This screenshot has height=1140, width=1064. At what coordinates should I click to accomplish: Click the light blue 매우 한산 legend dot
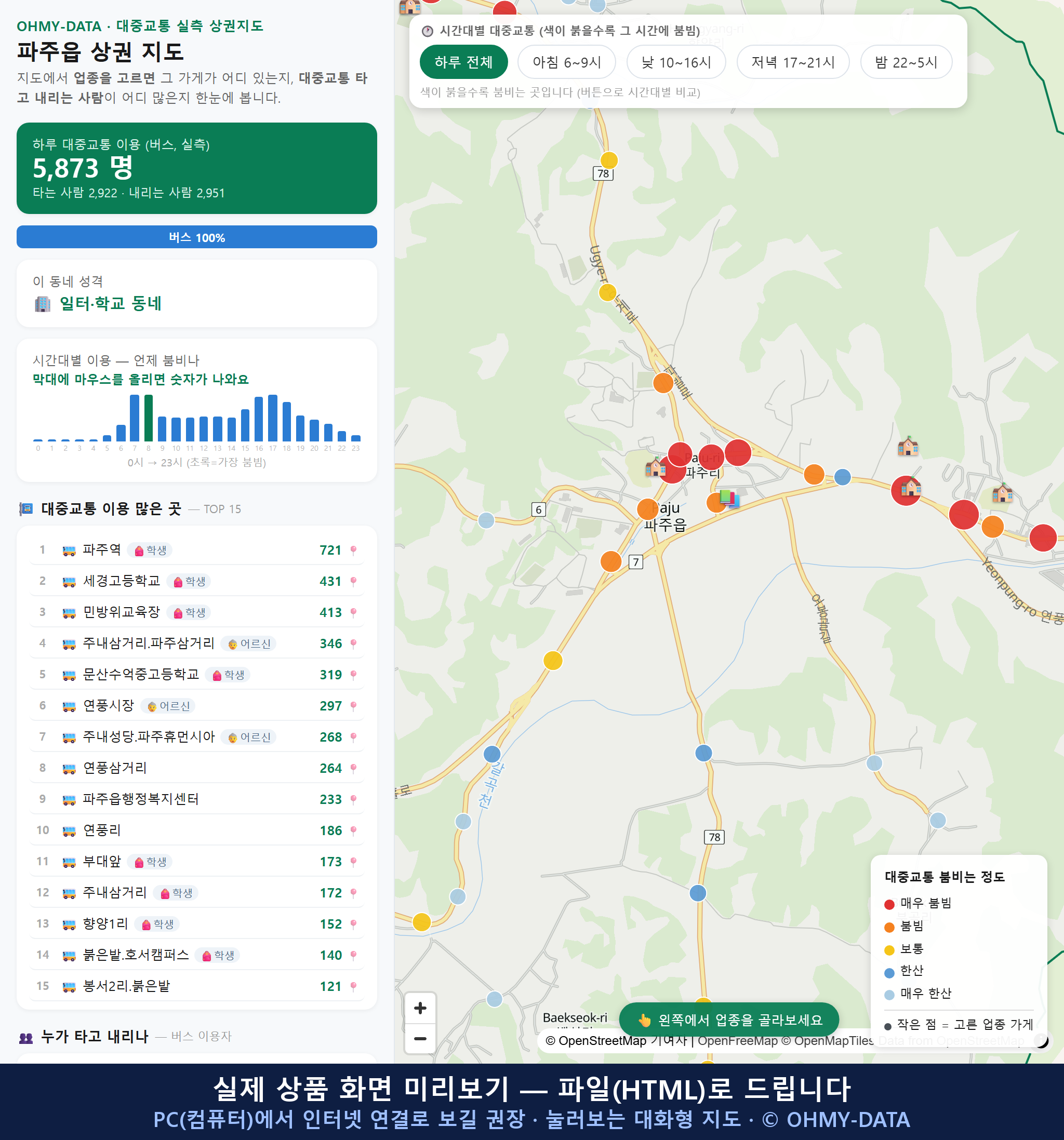tap(889, 995)
